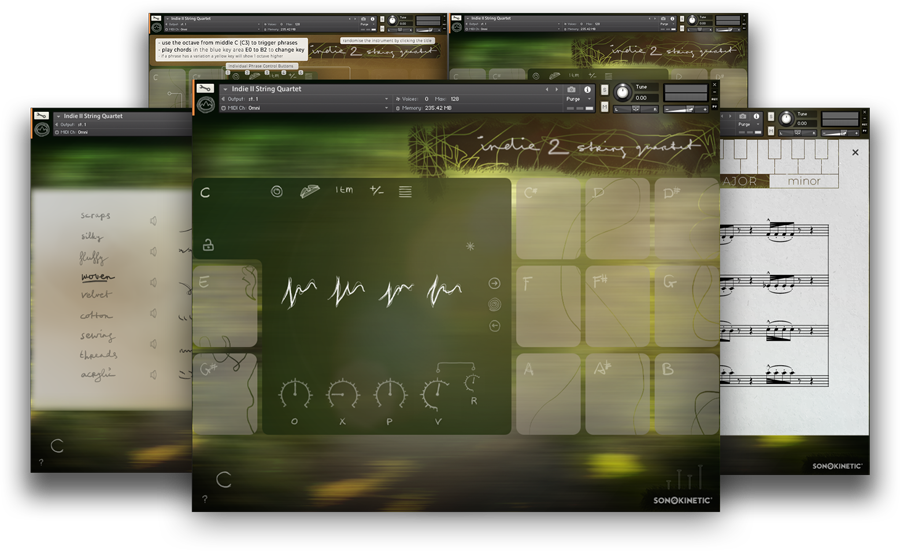Select the F# key pad
The height and width of the screenshot is (551, 900).
click(617, 306)
